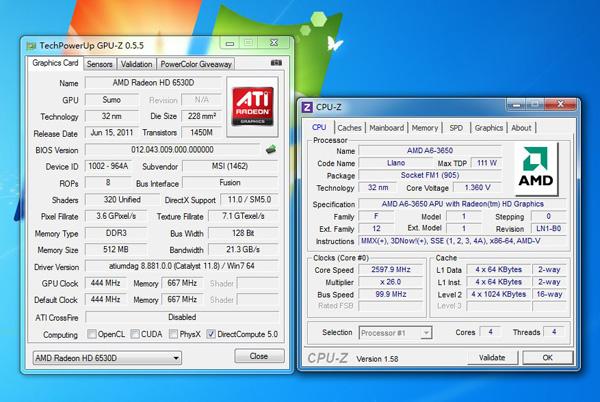Viewport: 600px width, 402px height.
Task: Click the Release Date value Jun 15, 2011
Action: (x=112, y=133)
